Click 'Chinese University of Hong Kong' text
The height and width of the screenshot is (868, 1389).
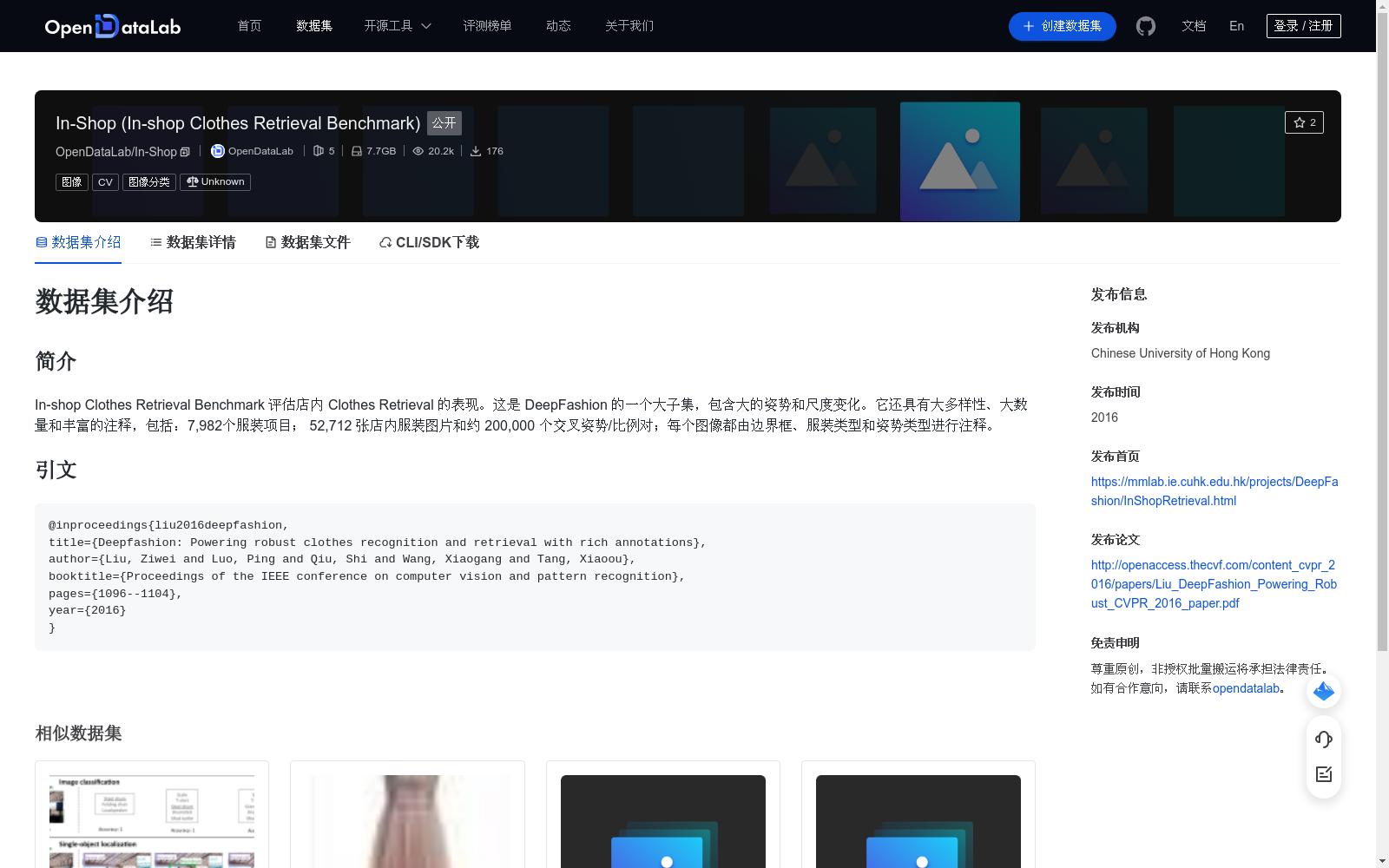point(1181,353)
